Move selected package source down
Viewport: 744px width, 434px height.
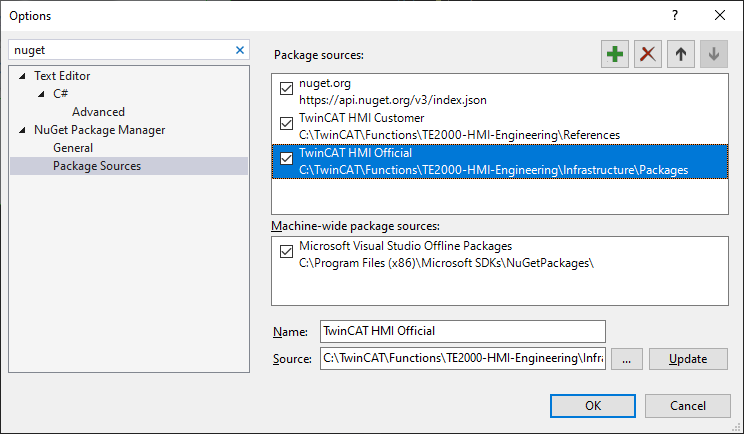coord(714,54)
